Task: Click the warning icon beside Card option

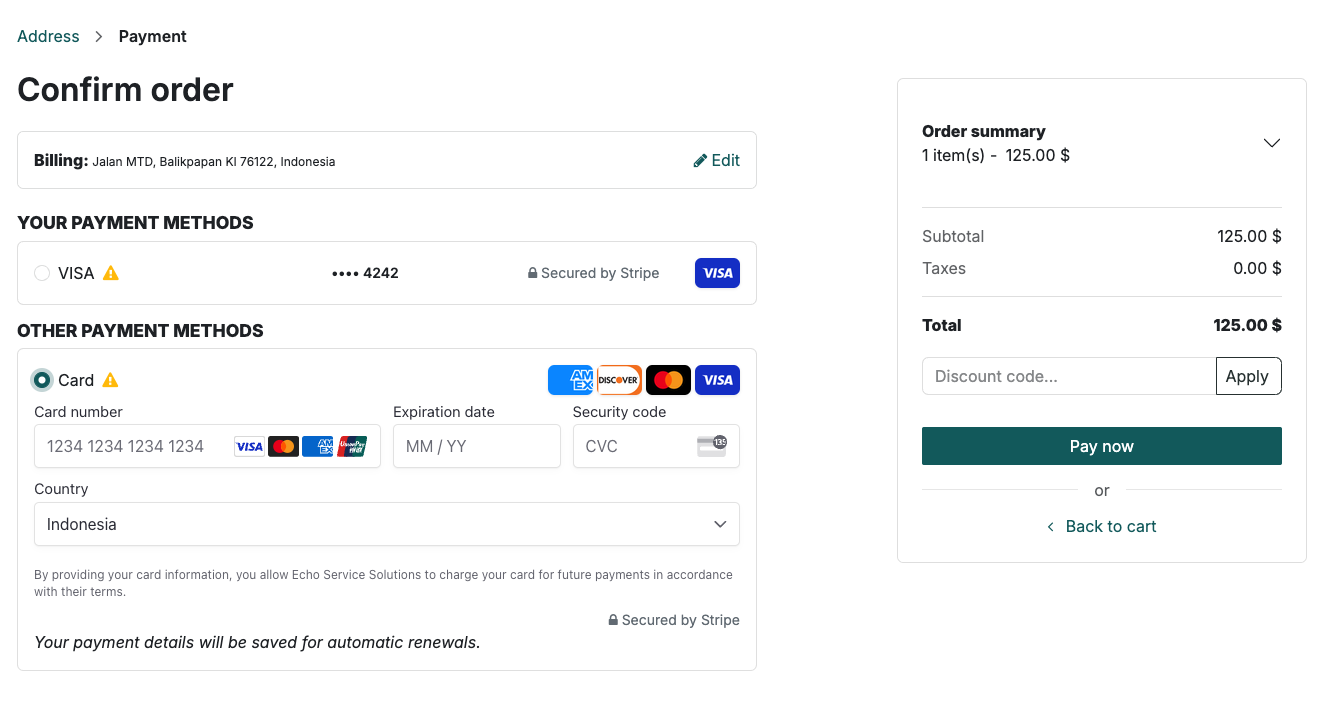Action: 111,380
